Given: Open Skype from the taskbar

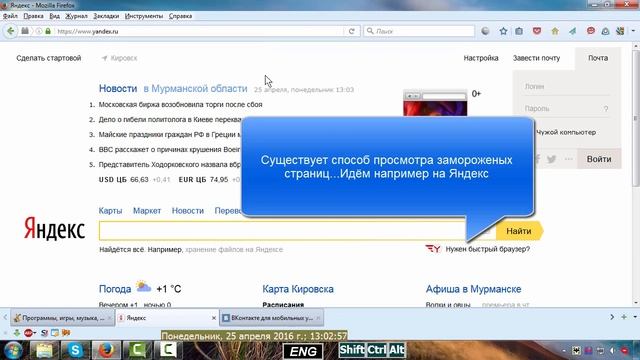Looking at the screenshot, I should pyautogui.click(x=75, y=350).
